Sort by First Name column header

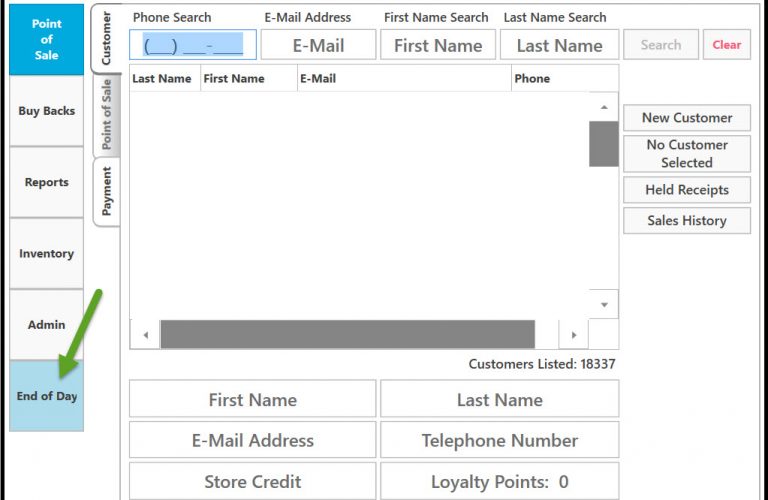pyautogui.click(x=249, y=78)
